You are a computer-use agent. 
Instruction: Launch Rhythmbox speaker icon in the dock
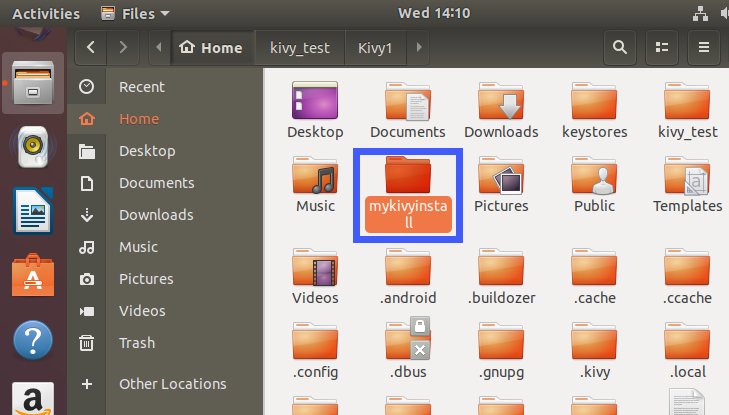[33, 147]
